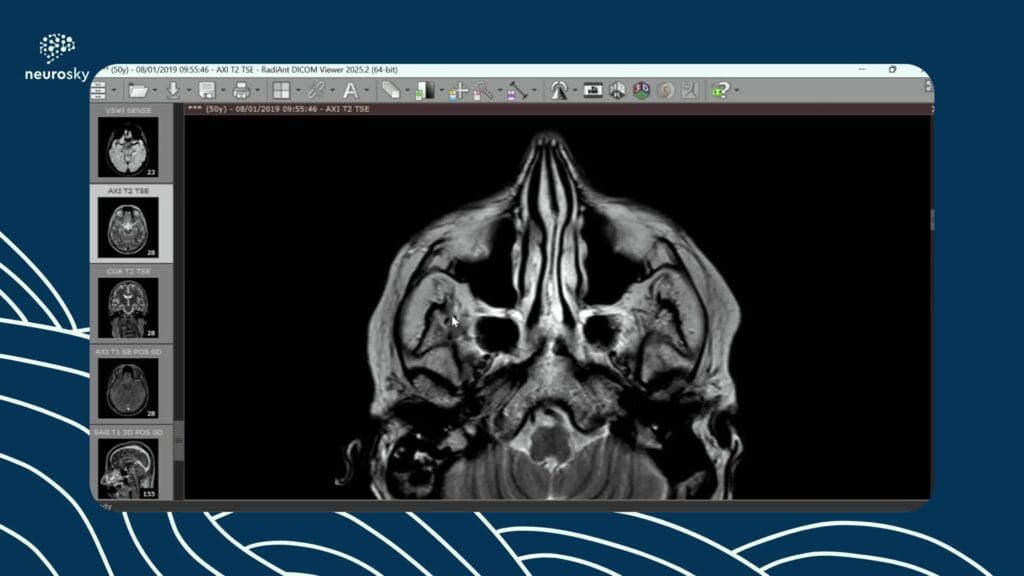Click the open folder icon

click(137, 91)
